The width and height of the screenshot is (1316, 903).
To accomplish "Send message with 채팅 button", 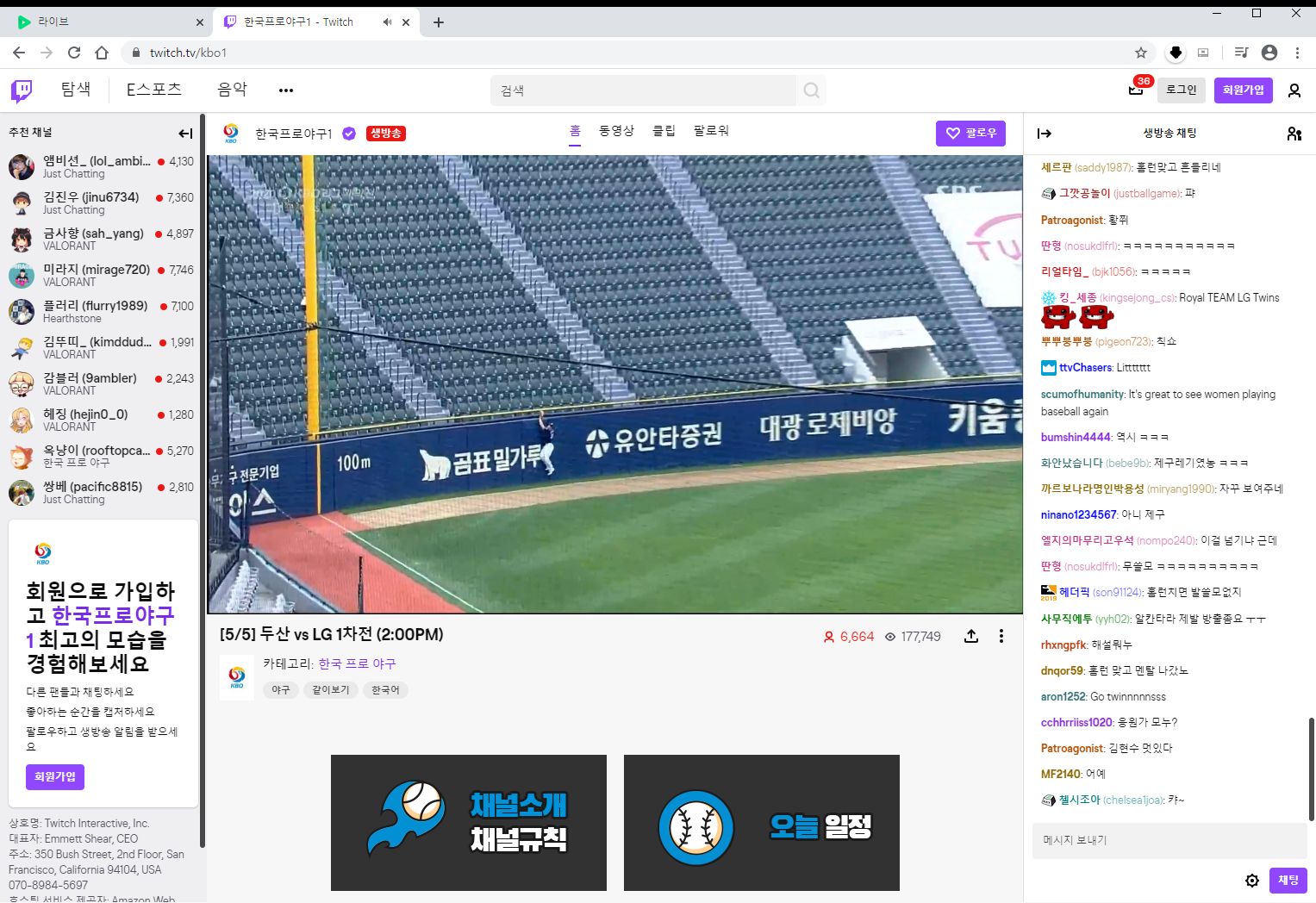I will pyautogui.click(x=1288, y=880).
